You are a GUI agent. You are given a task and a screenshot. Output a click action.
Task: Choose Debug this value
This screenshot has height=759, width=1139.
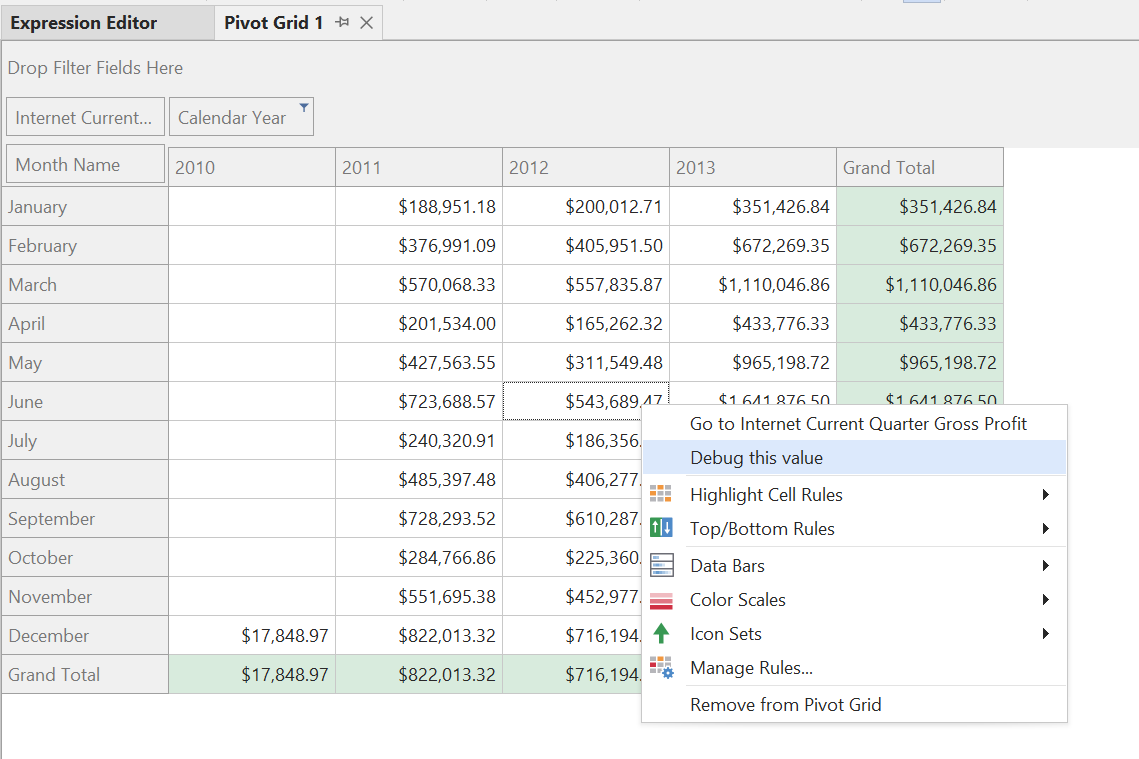[756, 458]
